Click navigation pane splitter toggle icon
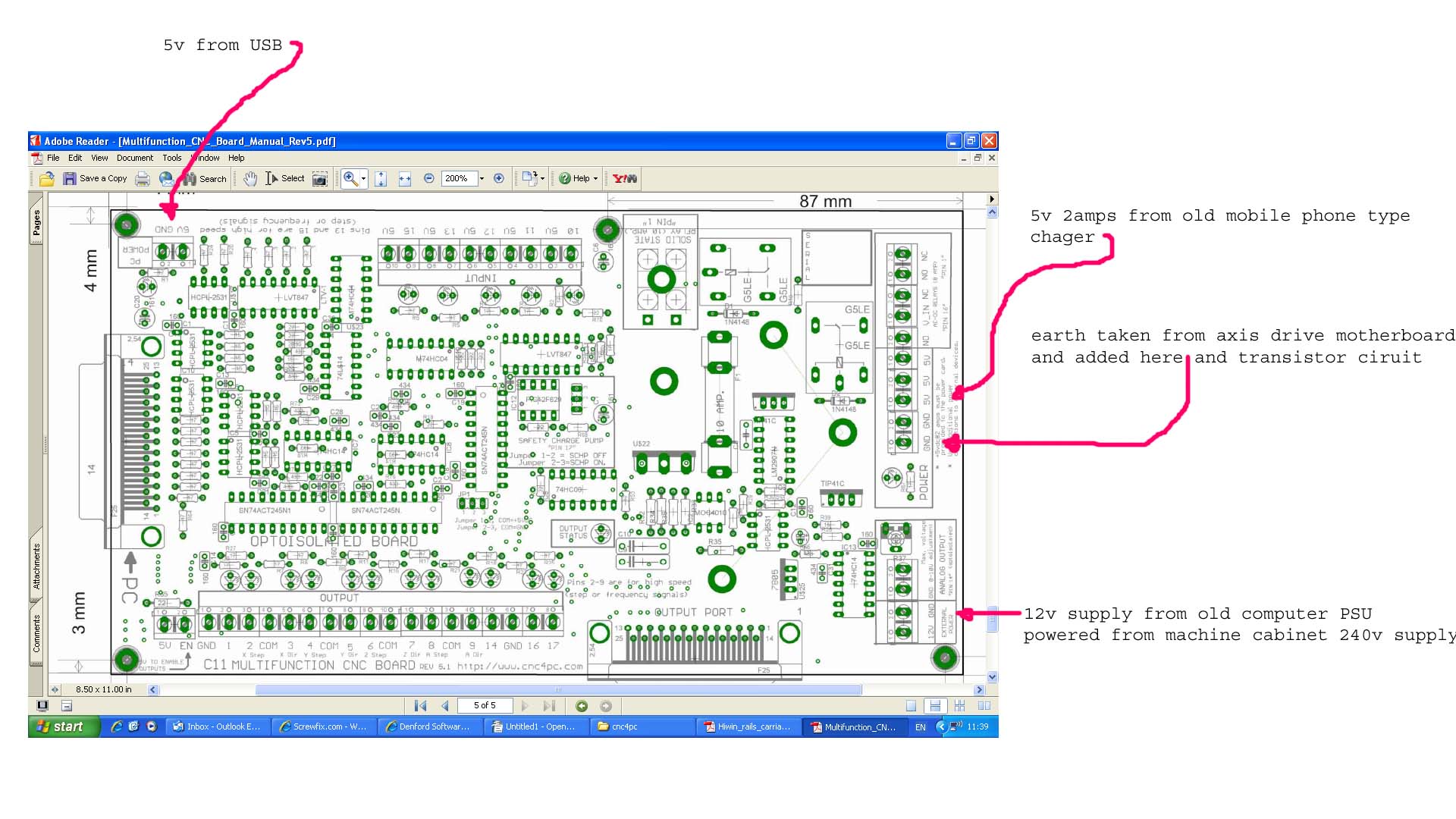The height and width of the screenshot is (819, 1456). (55, 690)
